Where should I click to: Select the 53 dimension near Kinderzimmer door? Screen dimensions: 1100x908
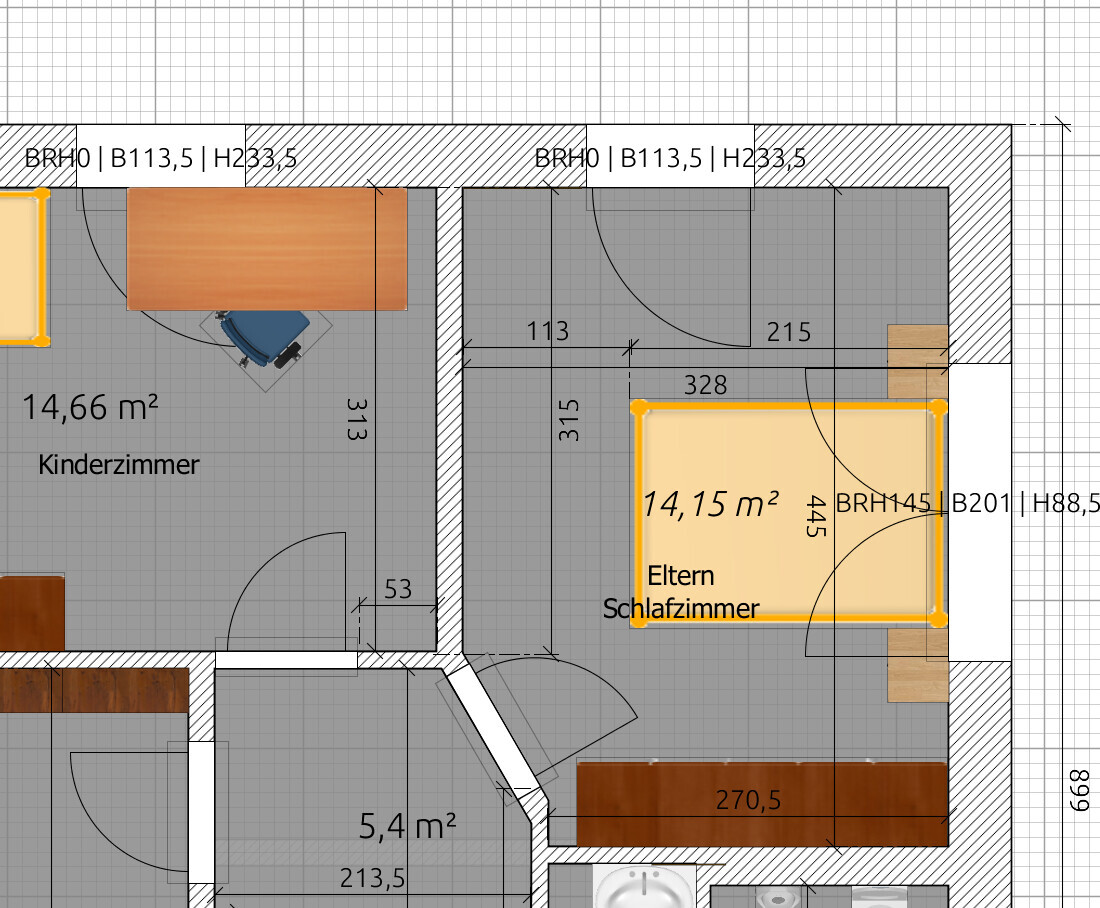[398, 589]
